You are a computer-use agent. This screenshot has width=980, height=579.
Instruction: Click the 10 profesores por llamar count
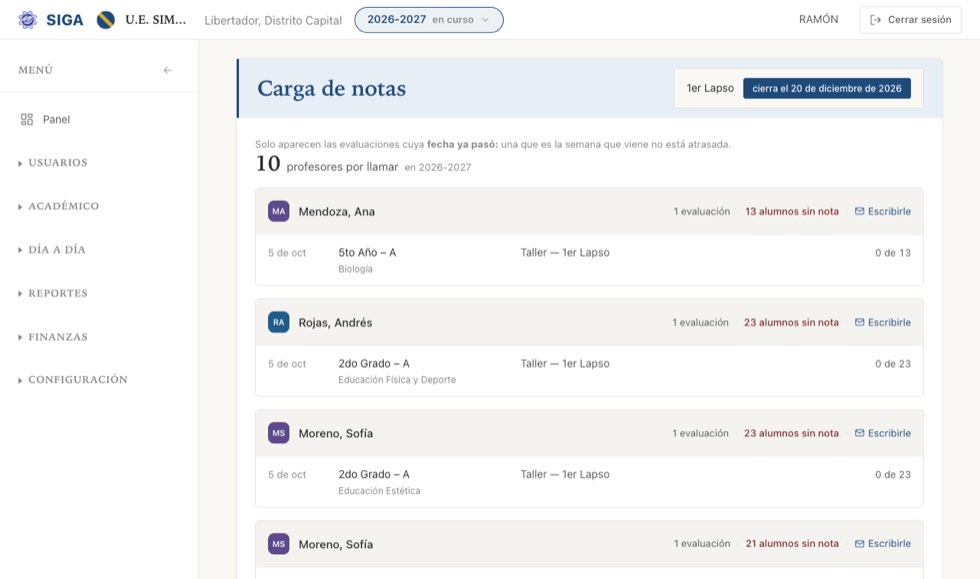[x=327, y=164]
